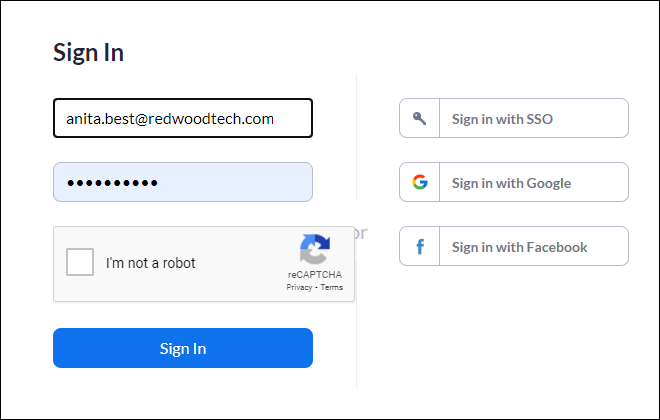Click the masked password dots
This screenshot has width=660, height=420.
pos(113,183)
